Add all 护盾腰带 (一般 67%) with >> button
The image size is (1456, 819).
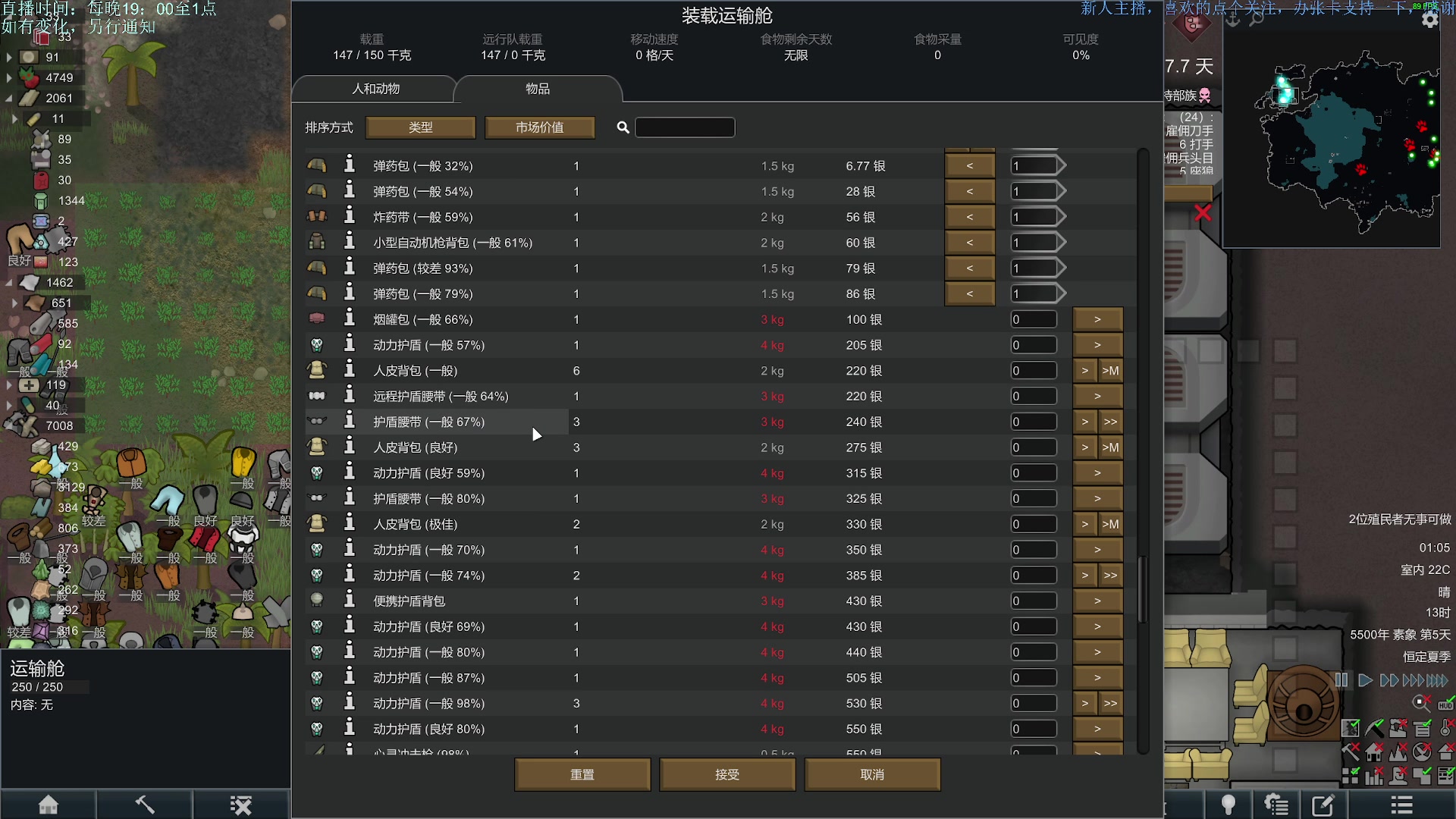point(1110,422)
